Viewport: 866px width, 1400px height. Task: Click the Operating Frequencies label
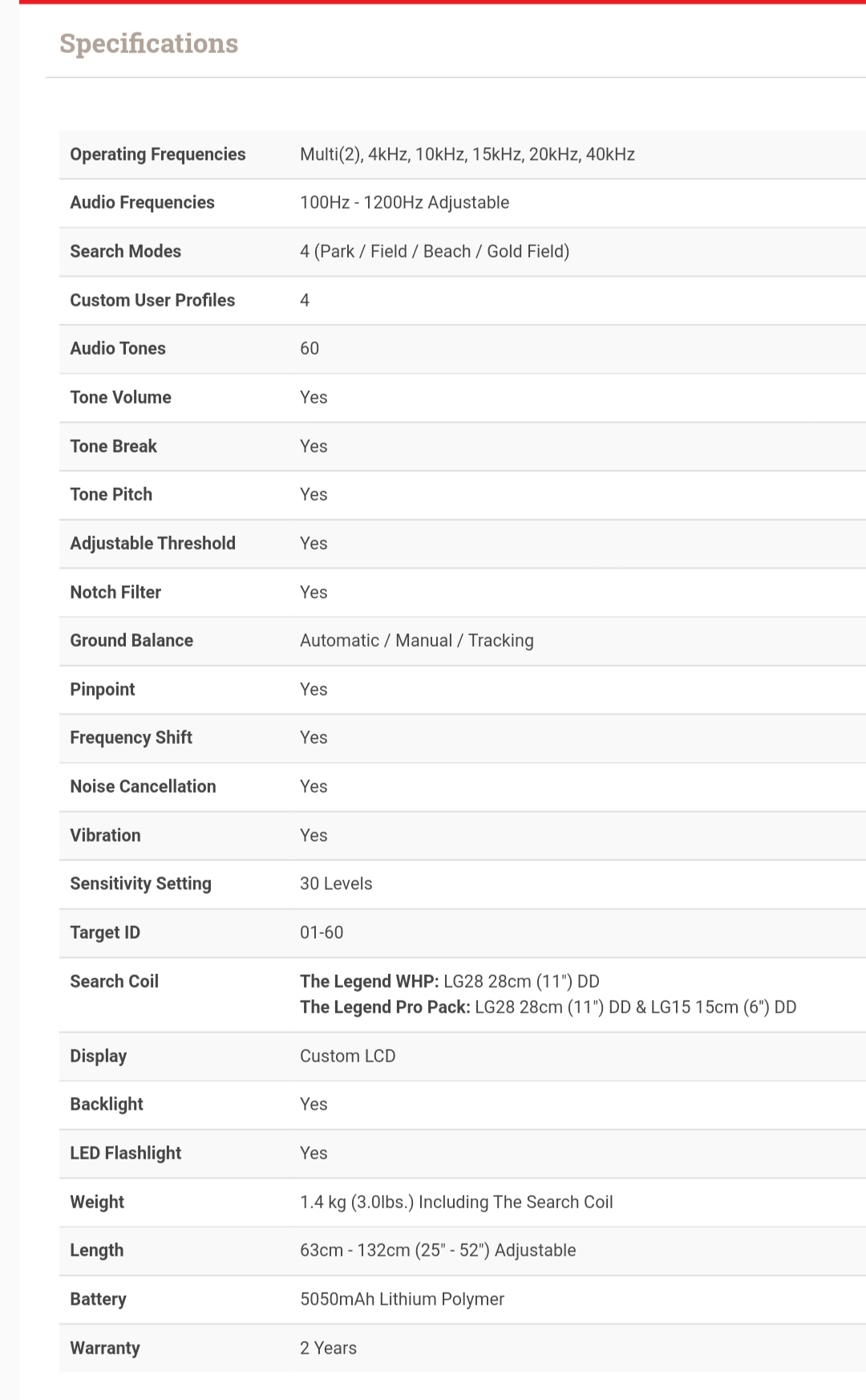click(157, 154)
